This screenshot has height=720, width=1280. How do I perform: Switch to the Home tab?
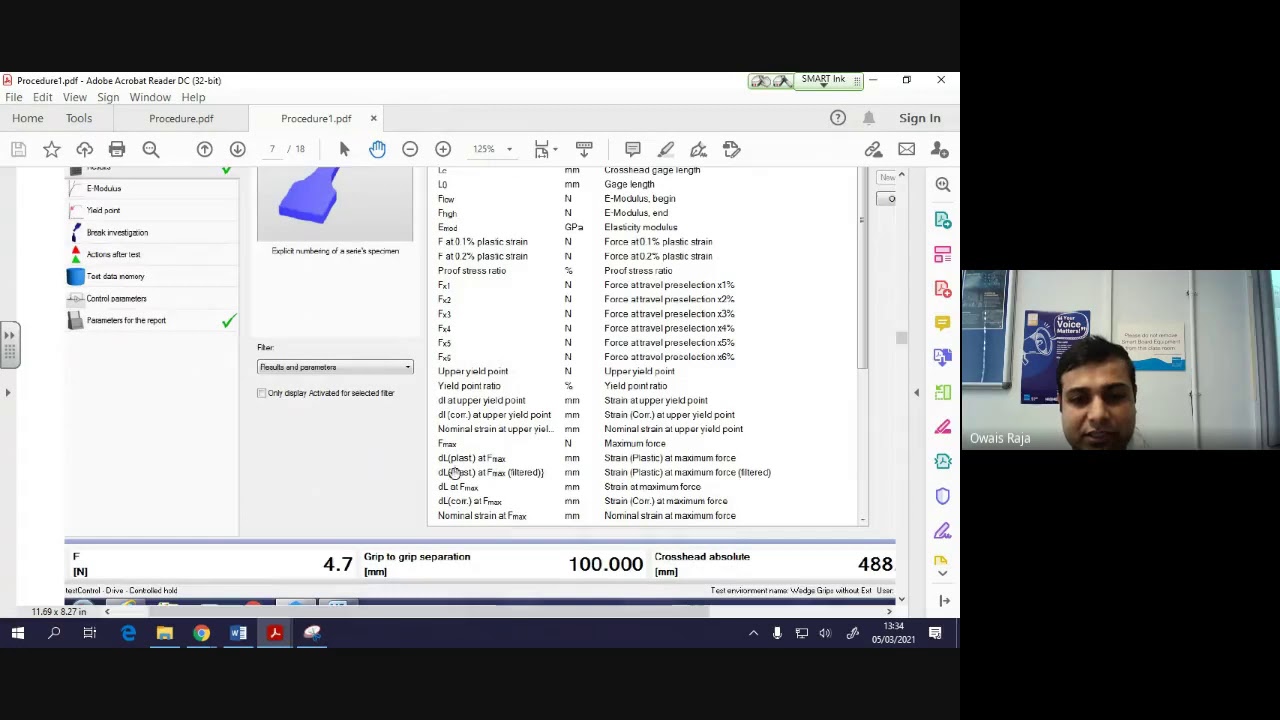(x=28, y=118)
